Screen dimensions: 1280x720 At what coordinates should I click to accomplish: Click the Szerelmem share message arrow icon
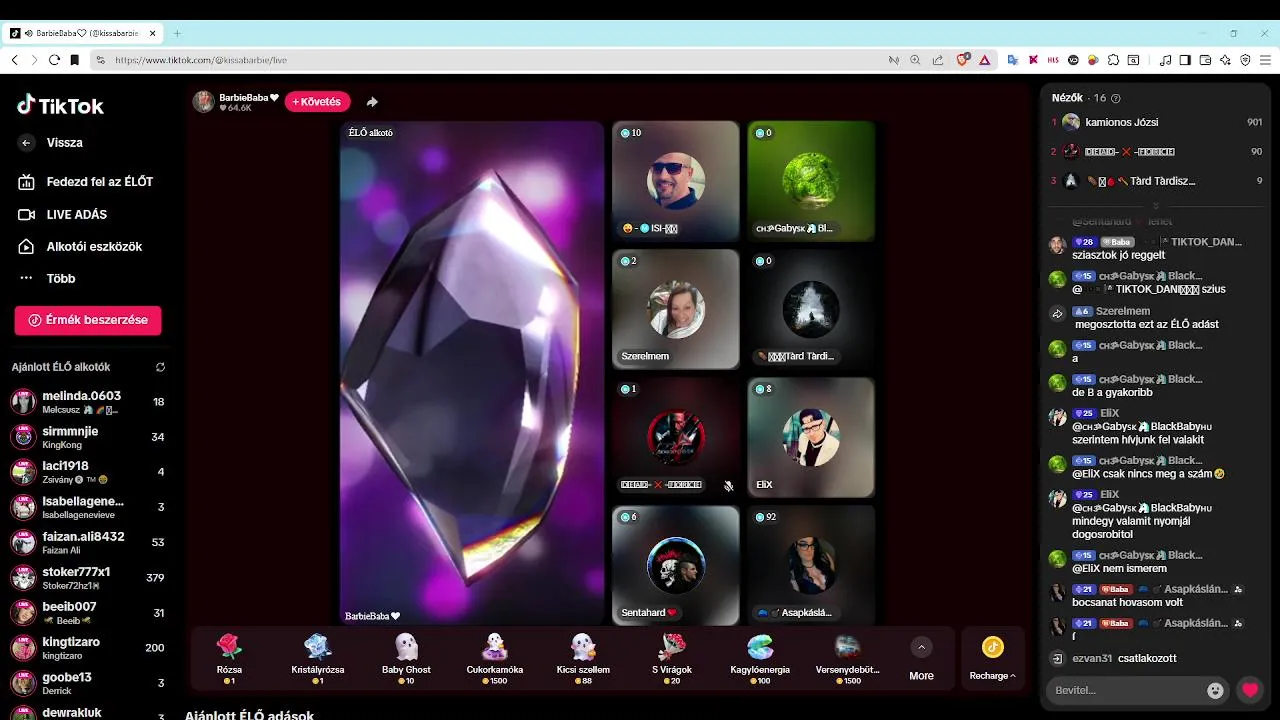pos(1058,313)
